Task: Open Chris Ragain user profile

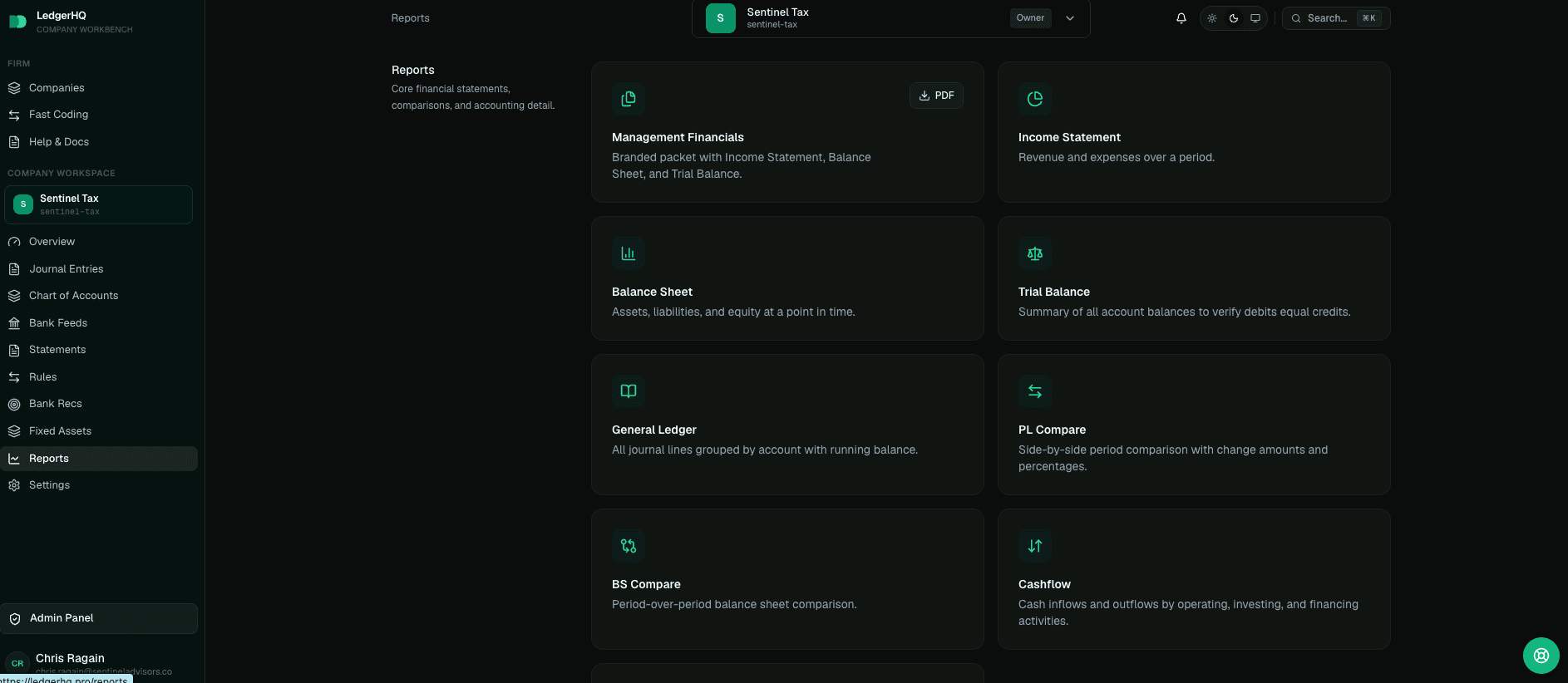Action: click(99, 663)
